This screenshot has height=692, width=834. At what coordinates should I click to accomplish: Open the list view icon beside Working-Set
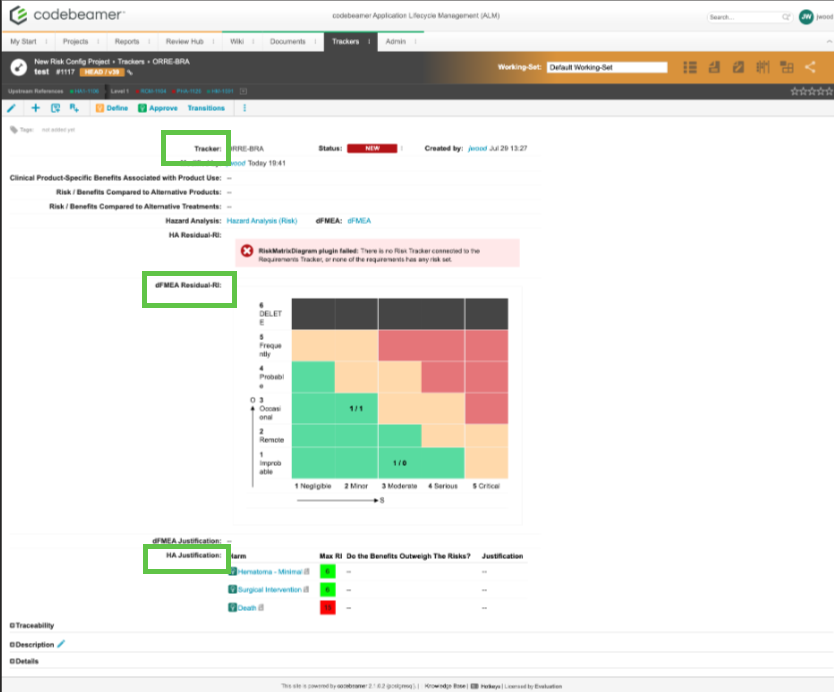pyautogui.click(x=690, y=67)
